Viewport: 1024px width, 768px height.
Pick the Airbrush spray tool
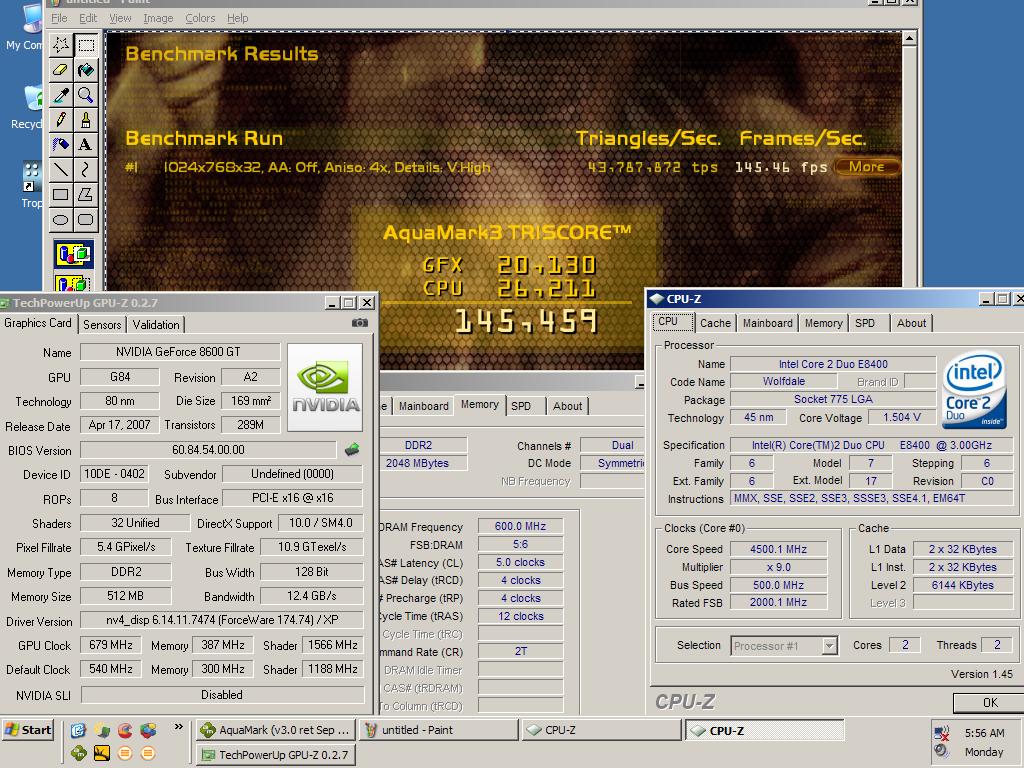click(61, 144)
